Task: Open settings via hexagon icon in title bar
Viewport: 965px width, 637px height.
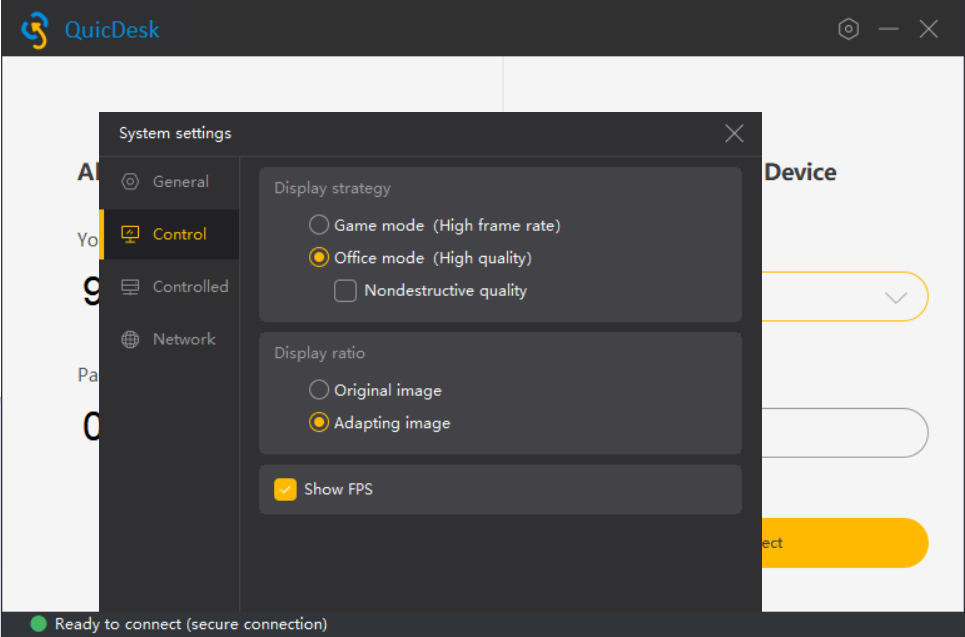Action: point(848,29)
